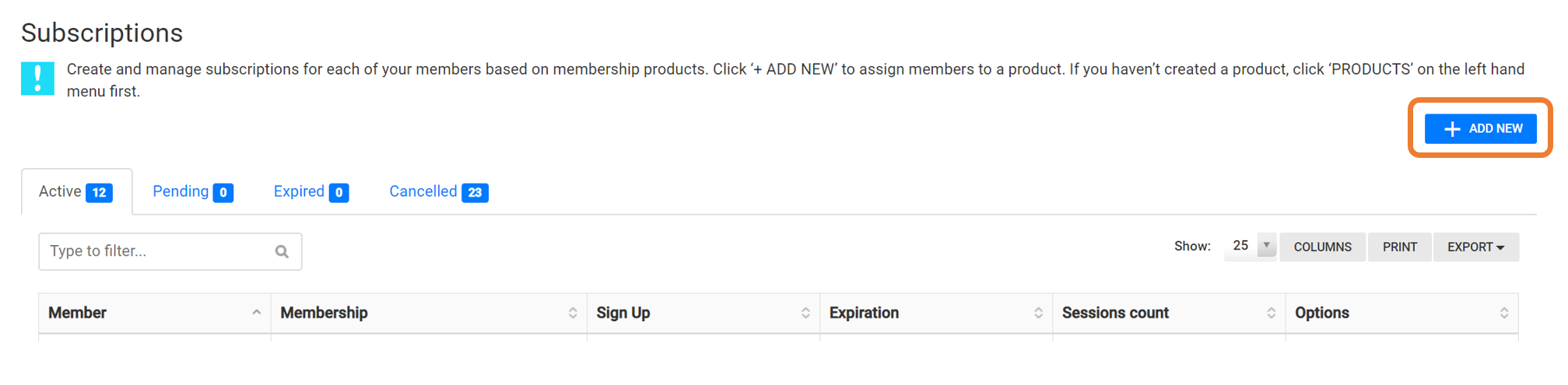Screen dimensions: 1568x385
Task: Open the Cancelled subscriptions tab
Action: coord(438,191)
